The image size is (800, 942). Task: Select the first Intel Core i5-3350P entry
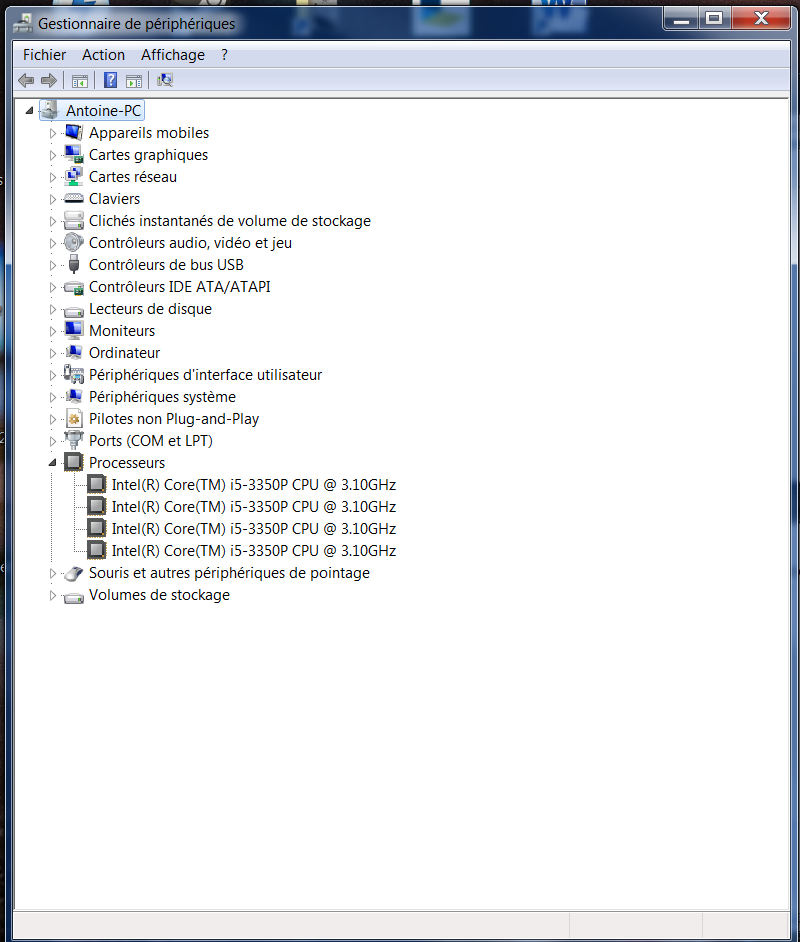coord(253,485)
